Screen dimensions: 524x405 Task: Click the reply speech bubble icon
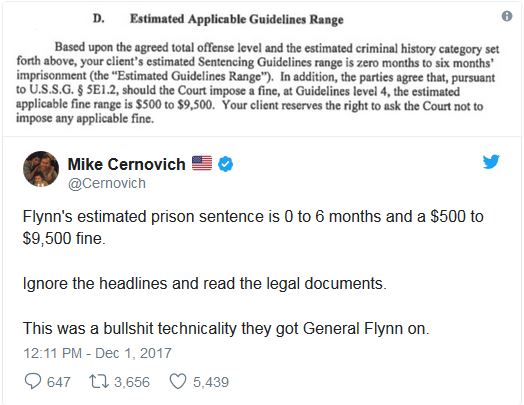33,381
